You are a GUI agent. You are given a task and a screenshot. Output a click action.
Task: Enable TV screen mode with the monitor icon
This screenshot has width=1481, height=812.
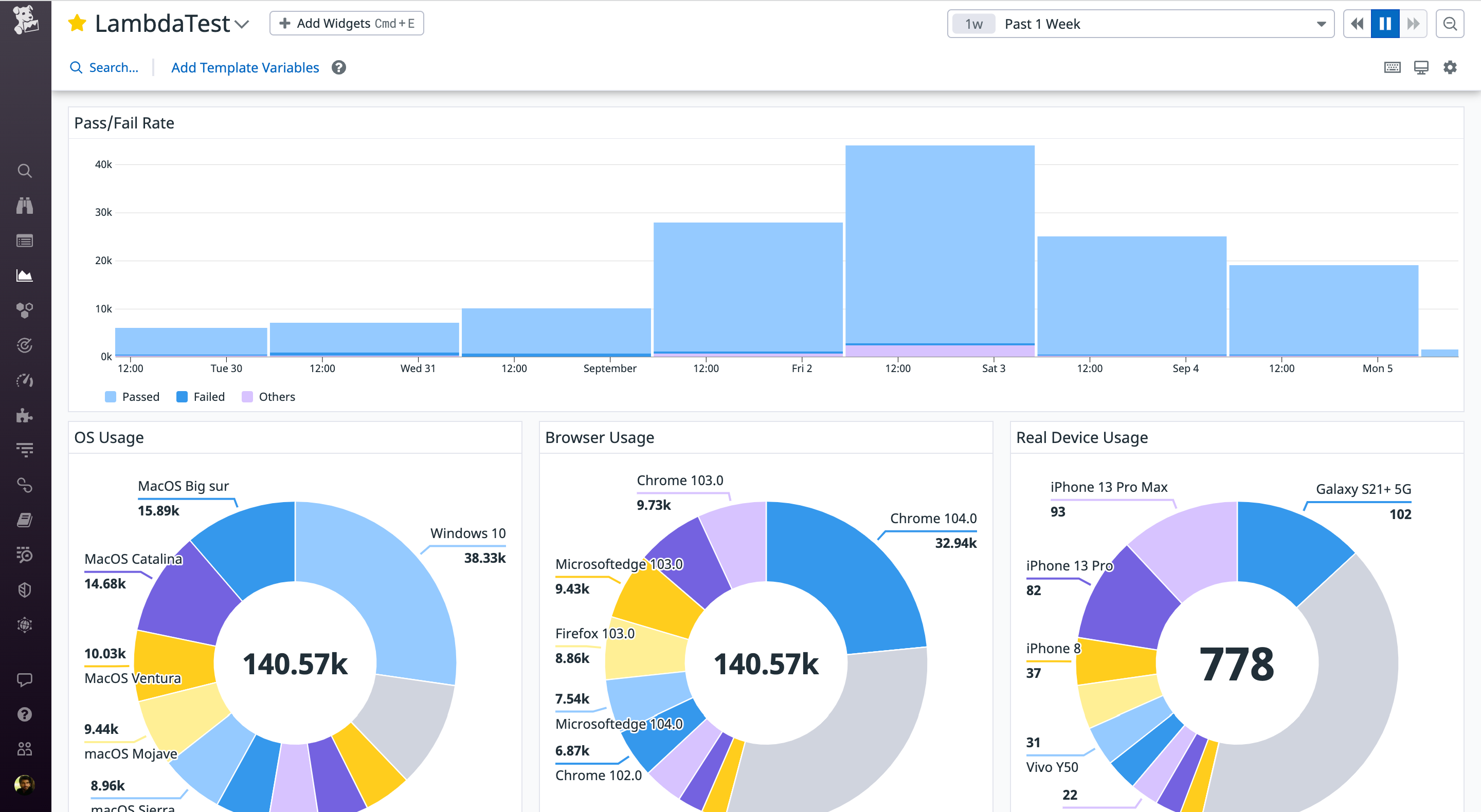point(1421,67)
